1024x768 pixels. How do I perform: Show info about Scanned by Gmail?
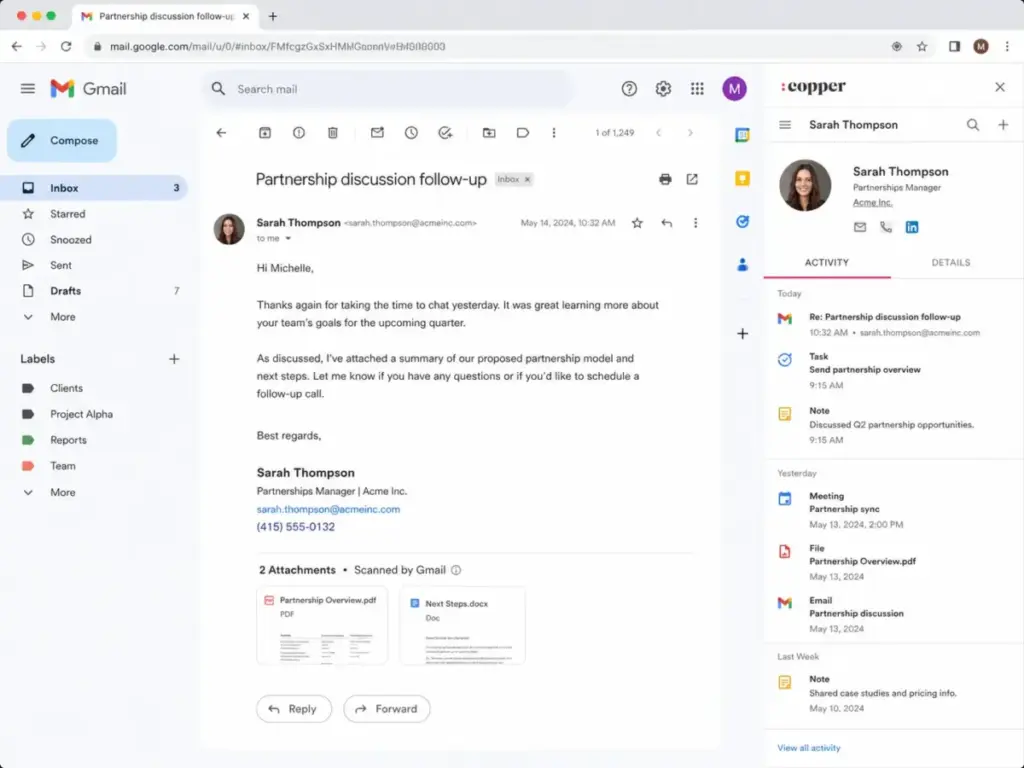(x=456, y=570)
